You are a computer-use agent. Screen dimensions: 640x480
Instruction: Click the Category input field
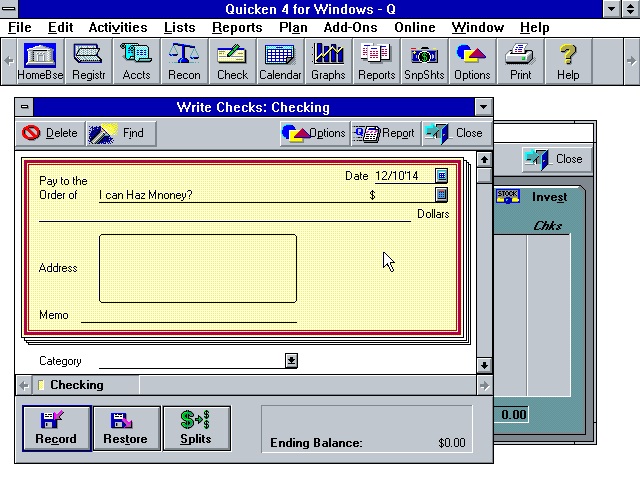tap(192, 361)
